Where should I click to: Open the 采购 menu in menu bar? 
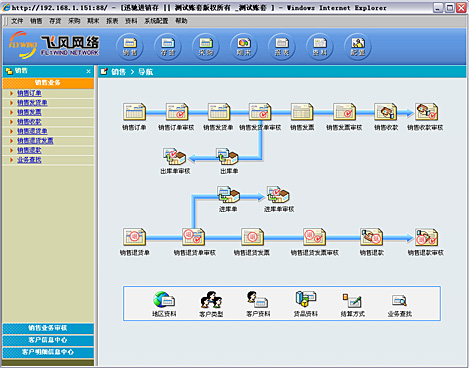[x=74, y=21]
